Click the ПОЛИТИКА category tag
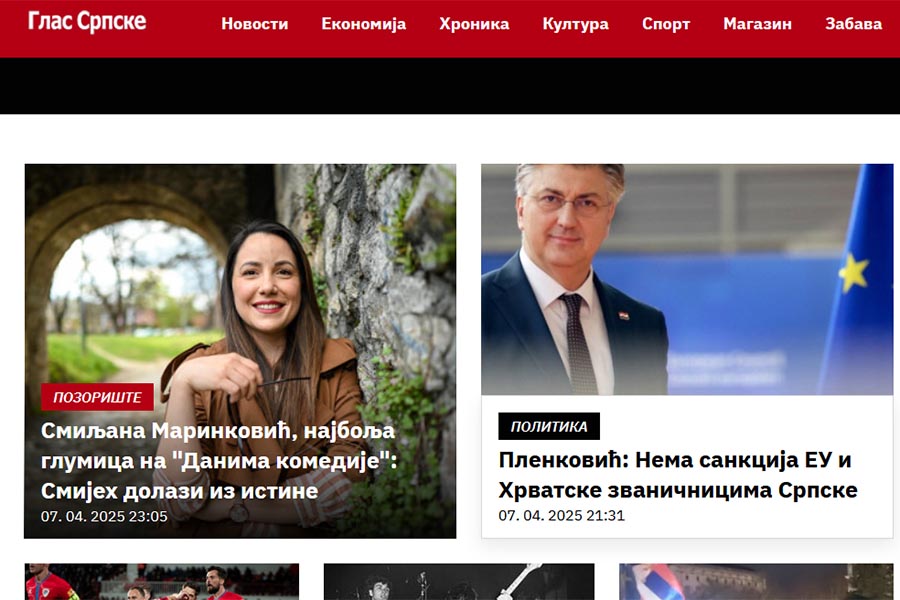Viewport: 900px width, 600px height. (549, 426)
